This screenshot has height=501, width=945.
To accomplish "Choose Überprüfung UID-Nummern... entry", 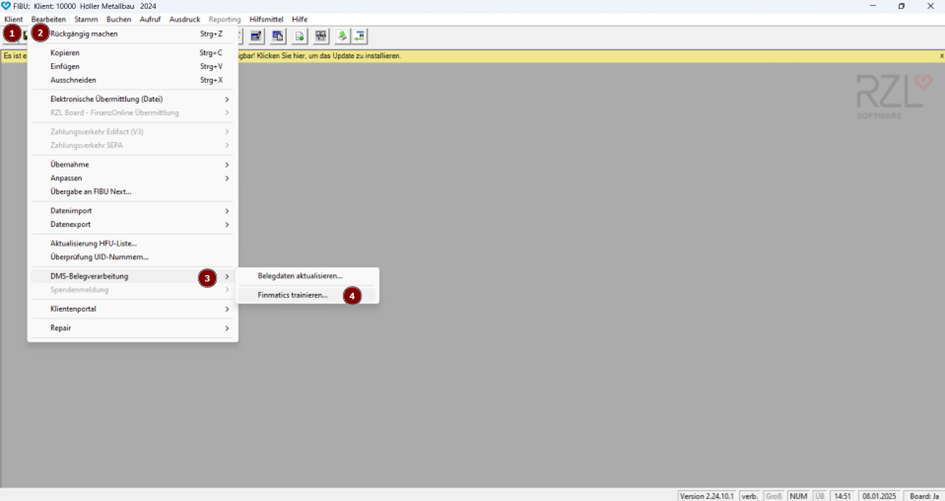I will tap(99, 257).
